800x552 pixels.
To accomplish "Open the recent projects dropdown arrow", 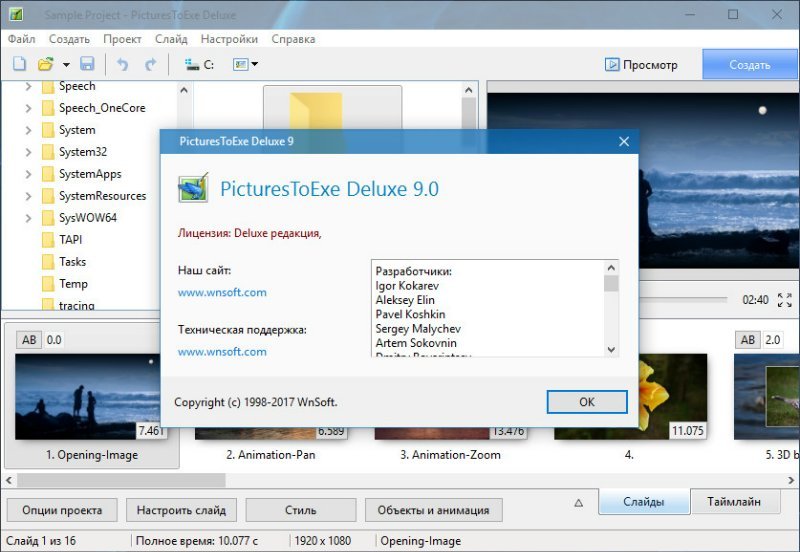I will 66,64.
